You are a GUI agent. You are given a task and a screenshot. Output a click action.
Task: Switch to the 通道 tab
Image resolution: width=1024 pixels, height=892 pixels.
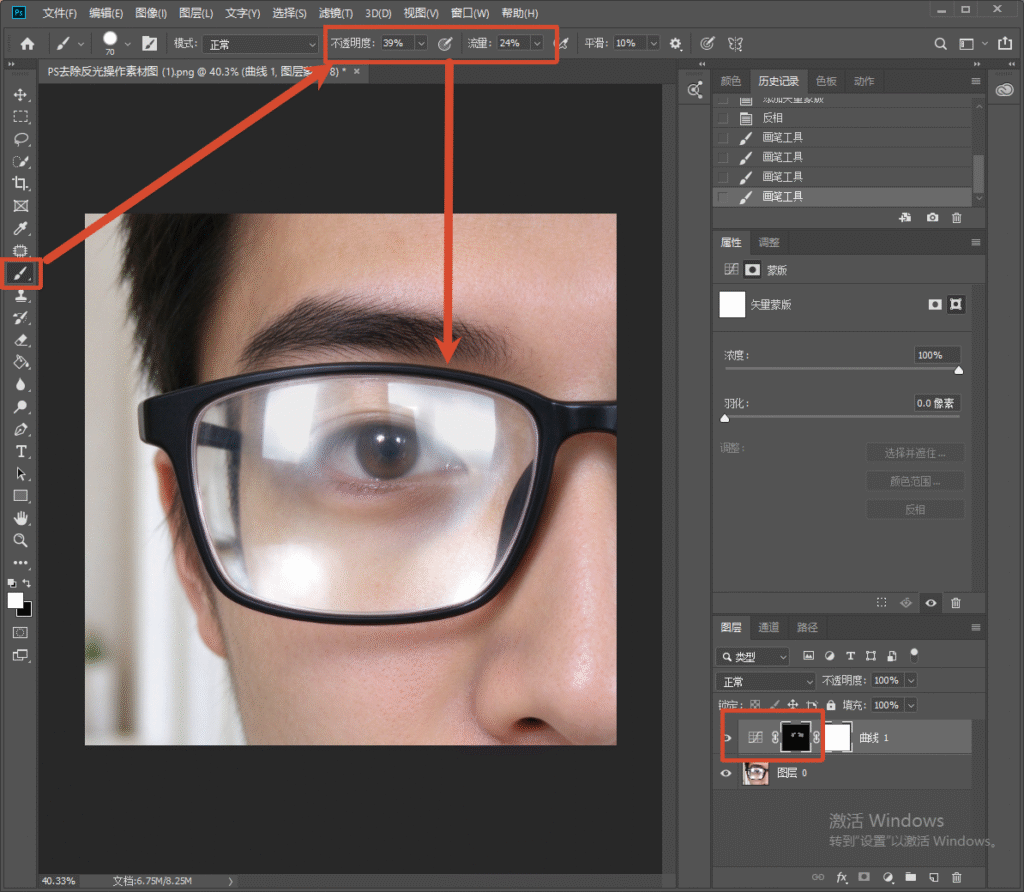(x=768, y=628)
